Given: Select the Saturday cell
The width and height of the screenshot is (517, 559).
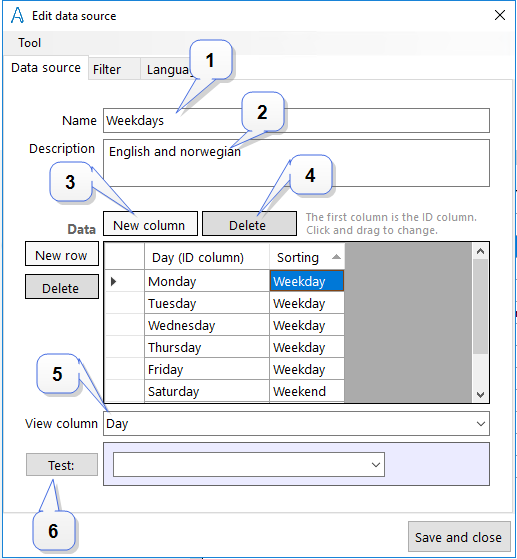Looking at the screenshot, I should pyautogui.click(x=207, y=391).
